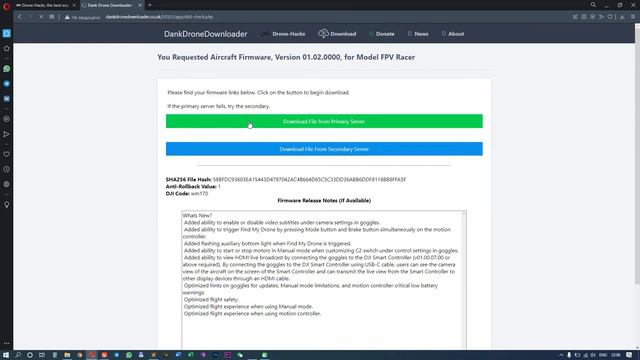This screenshot has width=640, height=360.
Task: Open WhatsApp in the Opera sidebar
Action: pyautogui.click(x=7, y=69)
